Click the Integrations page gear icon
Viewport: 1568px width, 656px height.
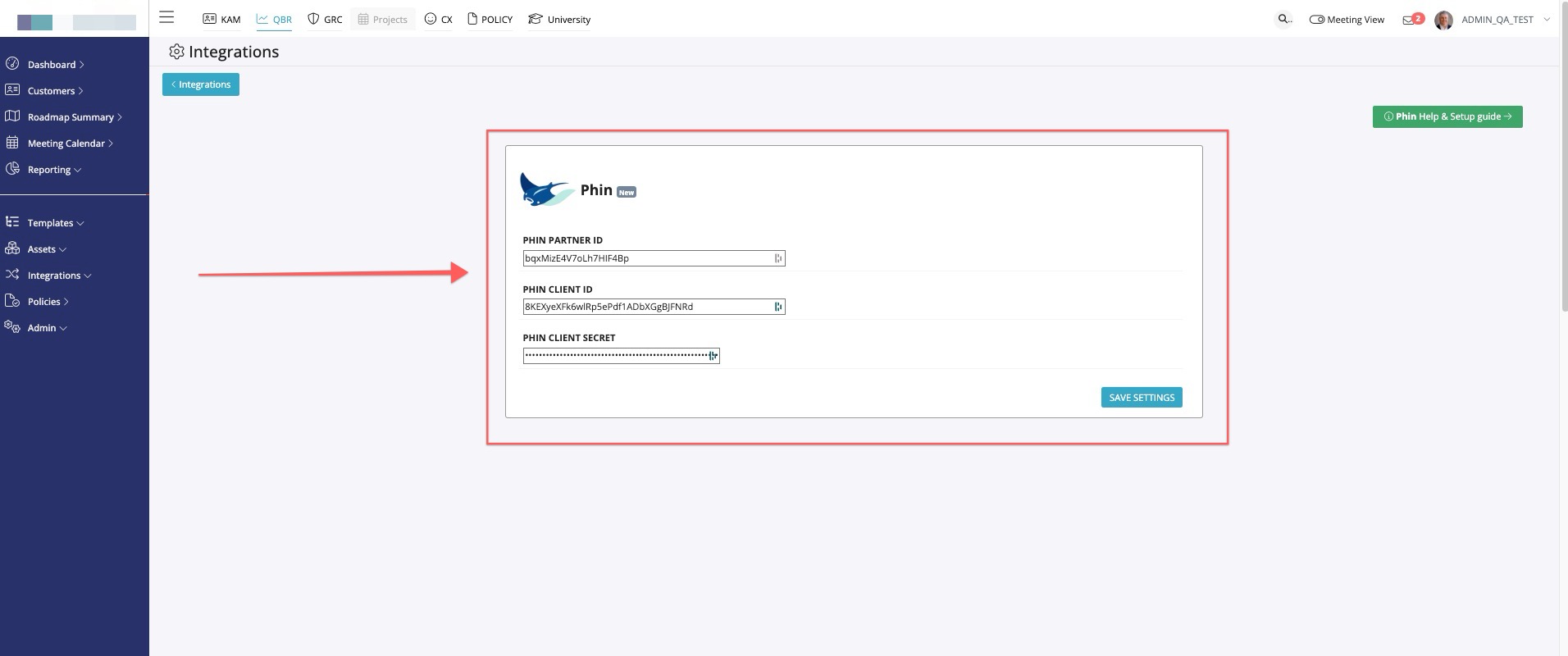176,52
